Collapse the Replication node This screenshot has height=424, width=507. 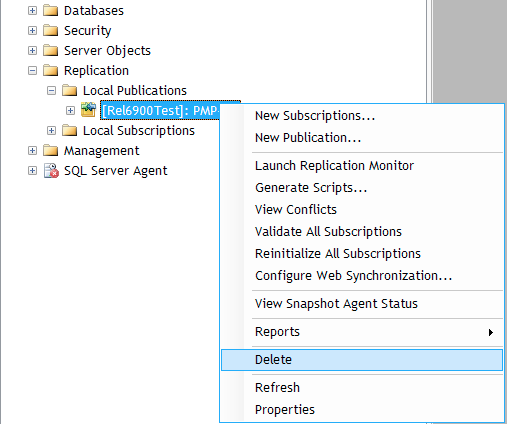(x=32, y=71)
